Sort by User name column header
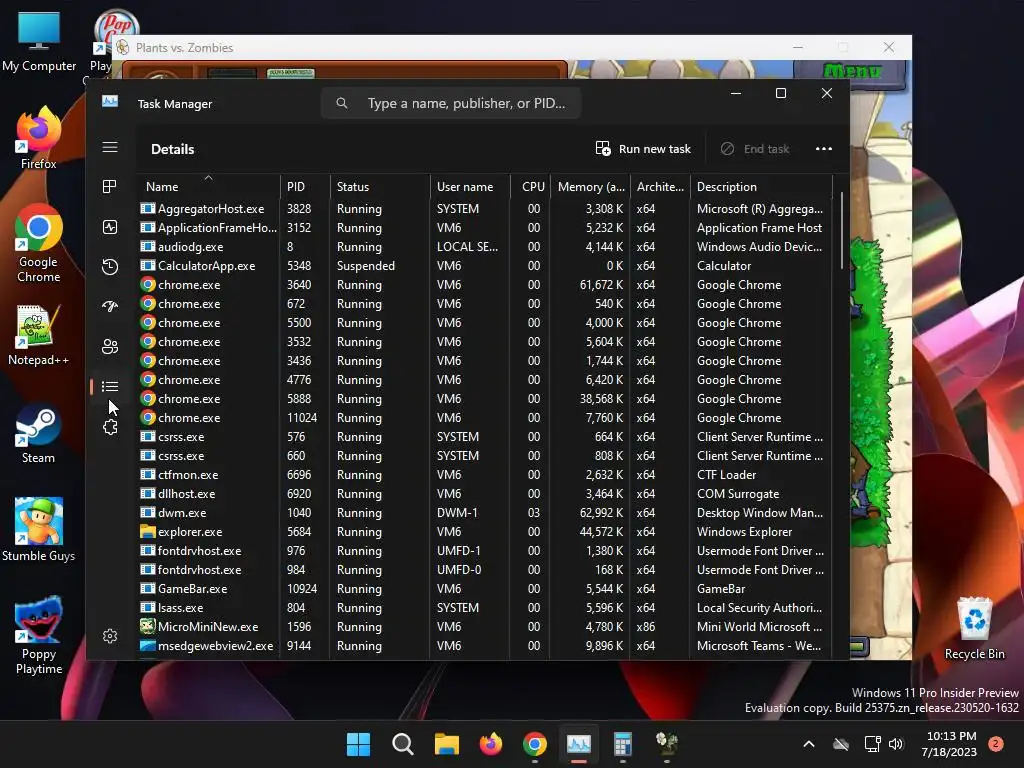1024x768 pixels. (x=470, y=187)
